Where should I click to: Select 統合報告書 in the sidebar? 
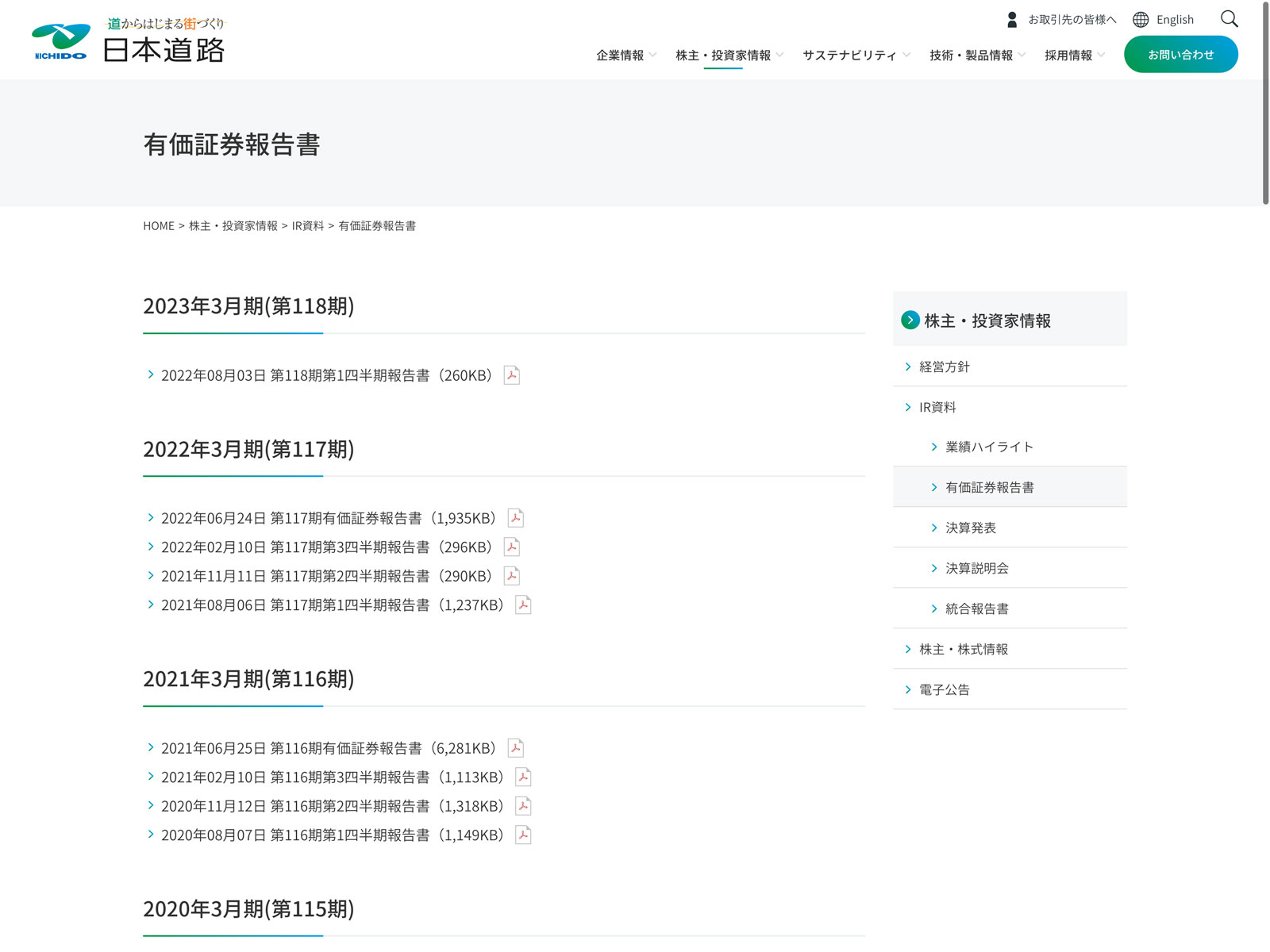coord(976,608)
